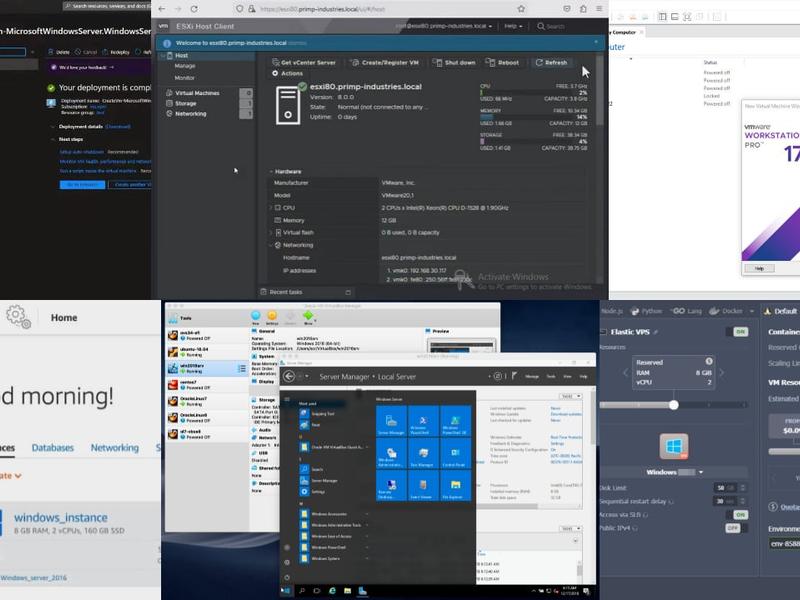Open the File Explorer tile in Start menu
800x600 pixels.
coord(455,485)
